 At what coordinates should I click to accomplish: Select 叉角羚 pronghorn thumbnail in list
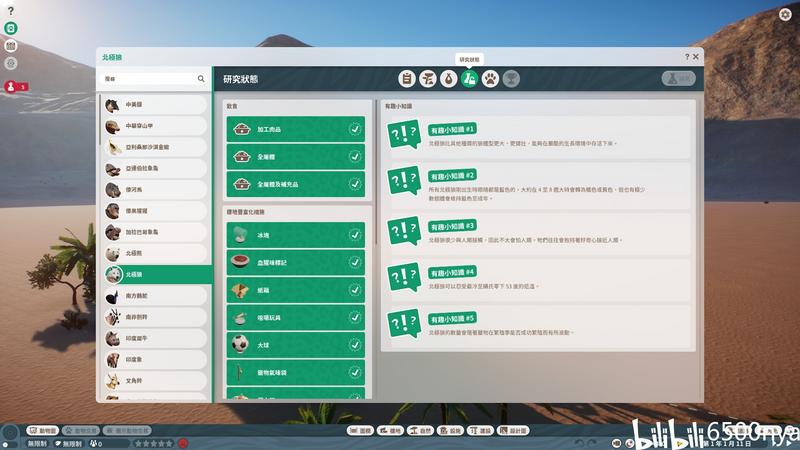113,381
